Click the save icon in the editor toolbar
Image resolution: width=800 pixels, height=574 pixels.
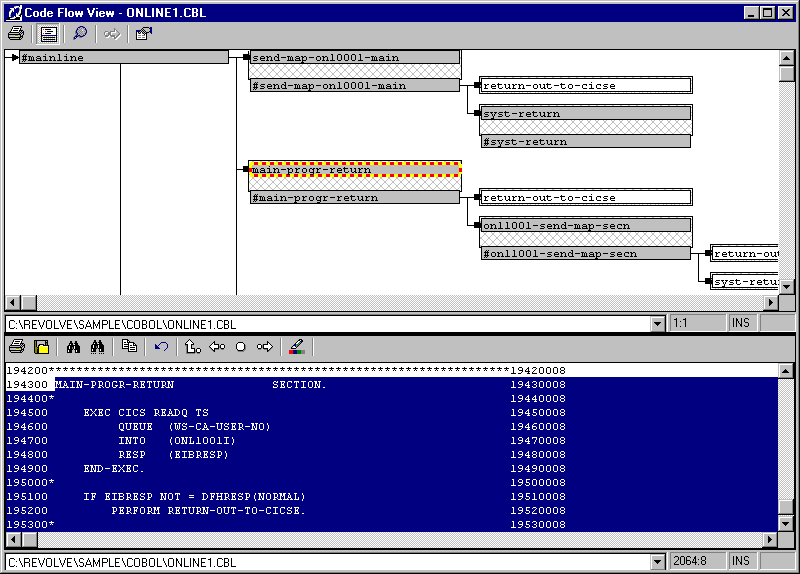point(42,347)
